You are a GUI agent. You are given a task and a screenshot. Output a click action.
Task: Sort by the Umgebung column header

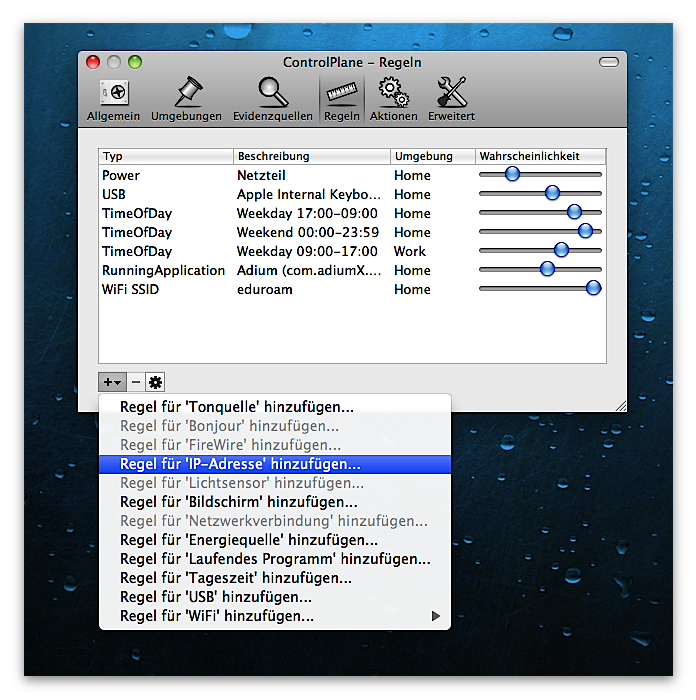(433, 156)
